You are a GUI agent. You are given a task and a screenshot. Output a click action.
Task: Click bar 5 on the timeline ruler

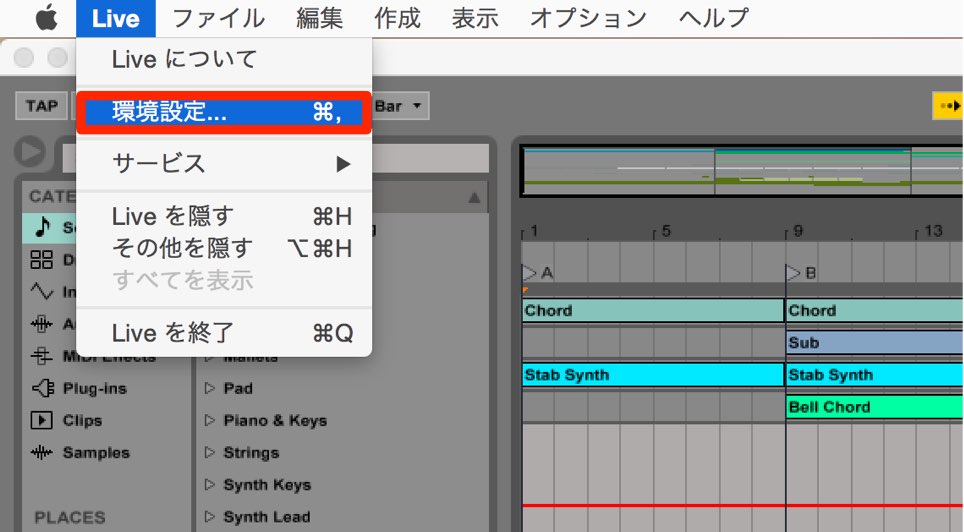tap(665, 231)
